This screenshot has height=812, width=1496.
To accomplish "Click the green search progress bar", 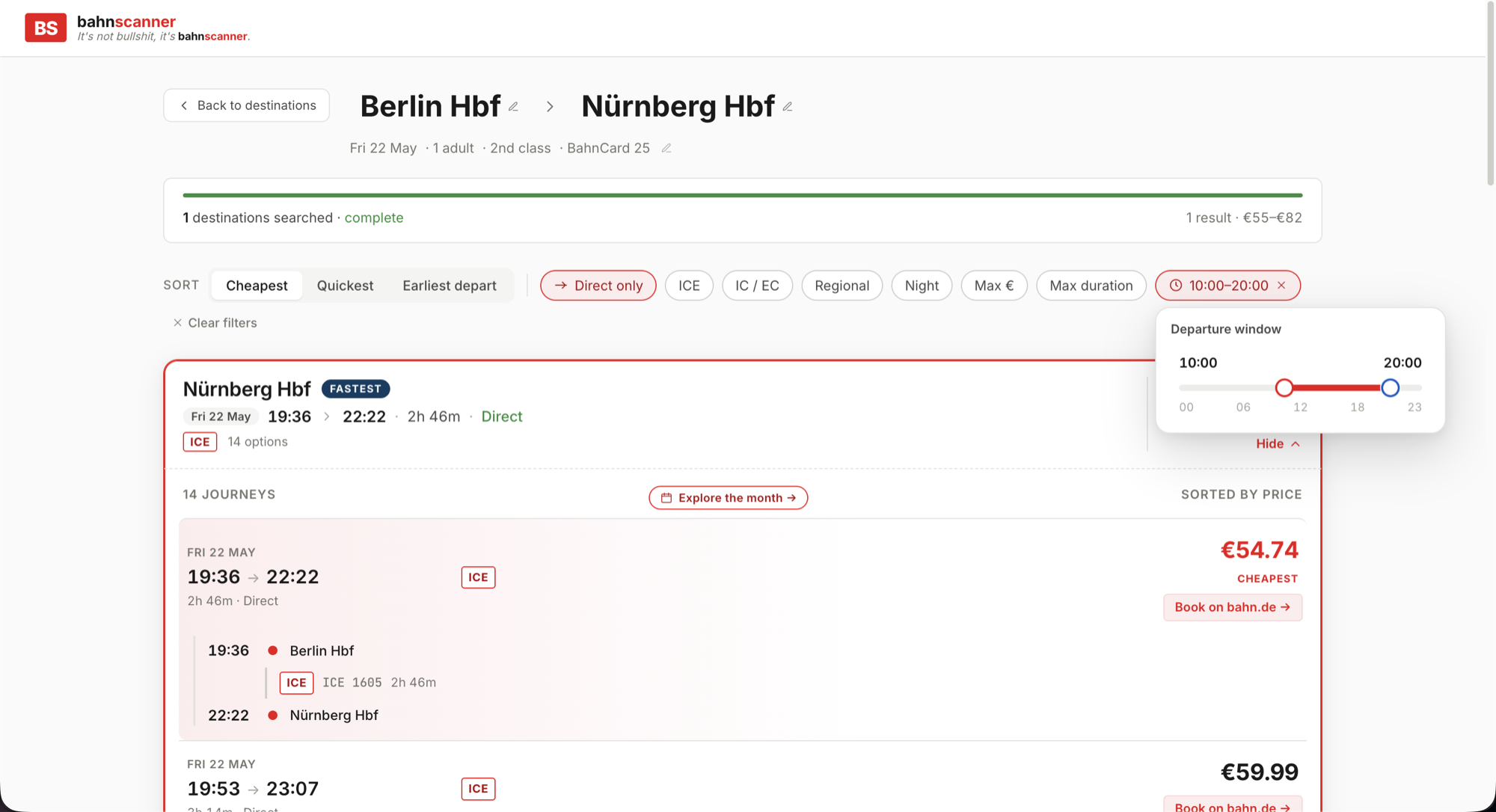I will click(743, 195).
